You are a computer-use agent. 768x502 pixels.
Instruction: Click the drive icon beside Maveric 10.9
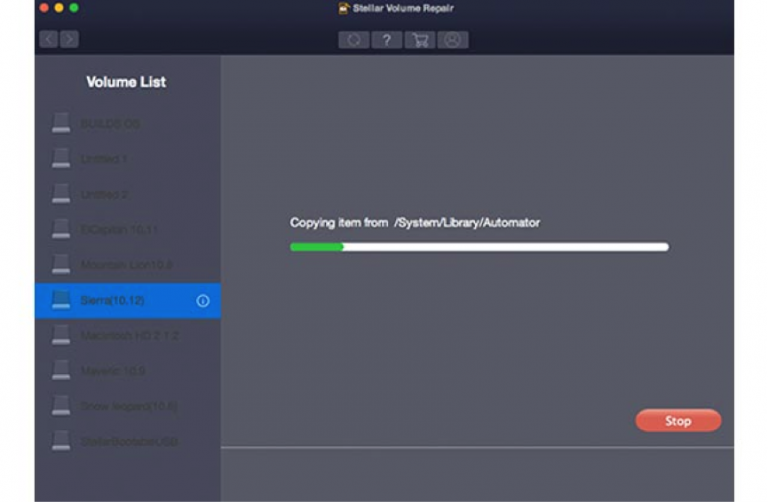click(x=61, y=370)
